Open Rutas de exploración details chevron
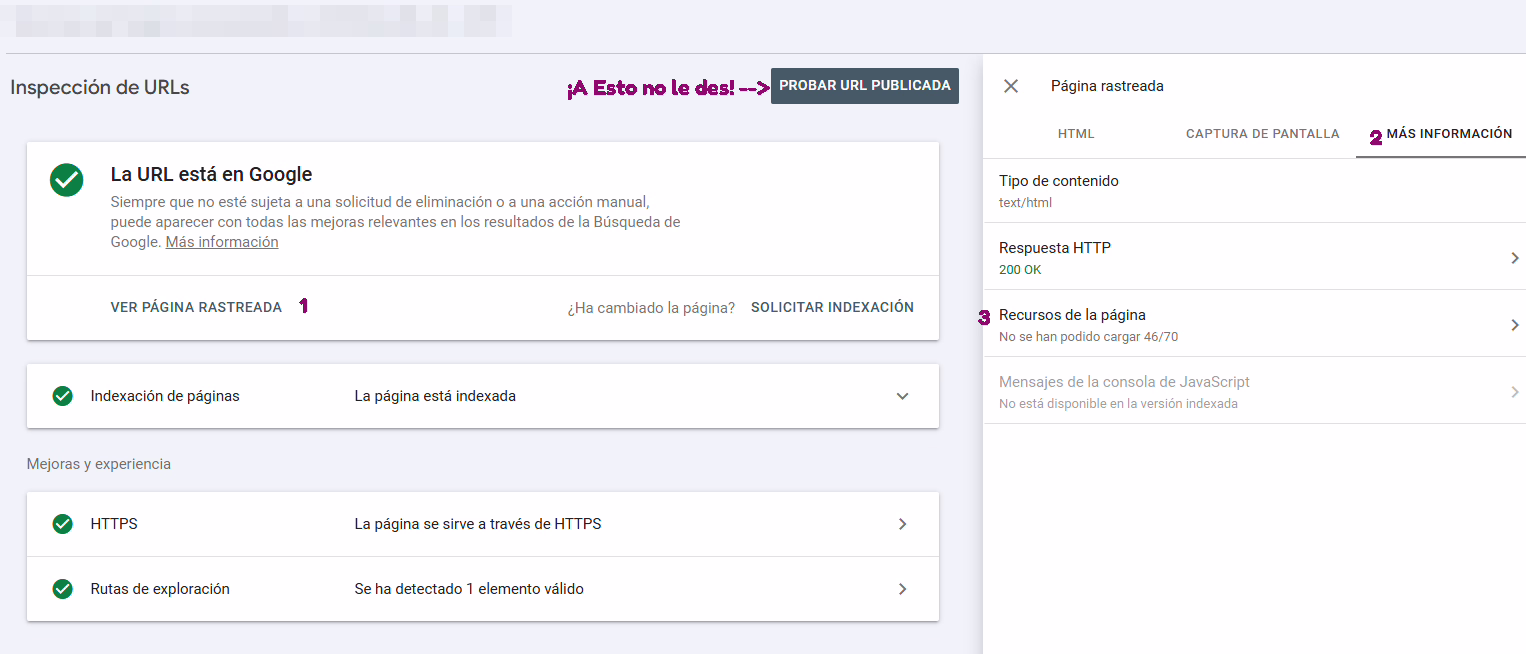The height and width of the screenshot is (654, 1526). point(902,589)
